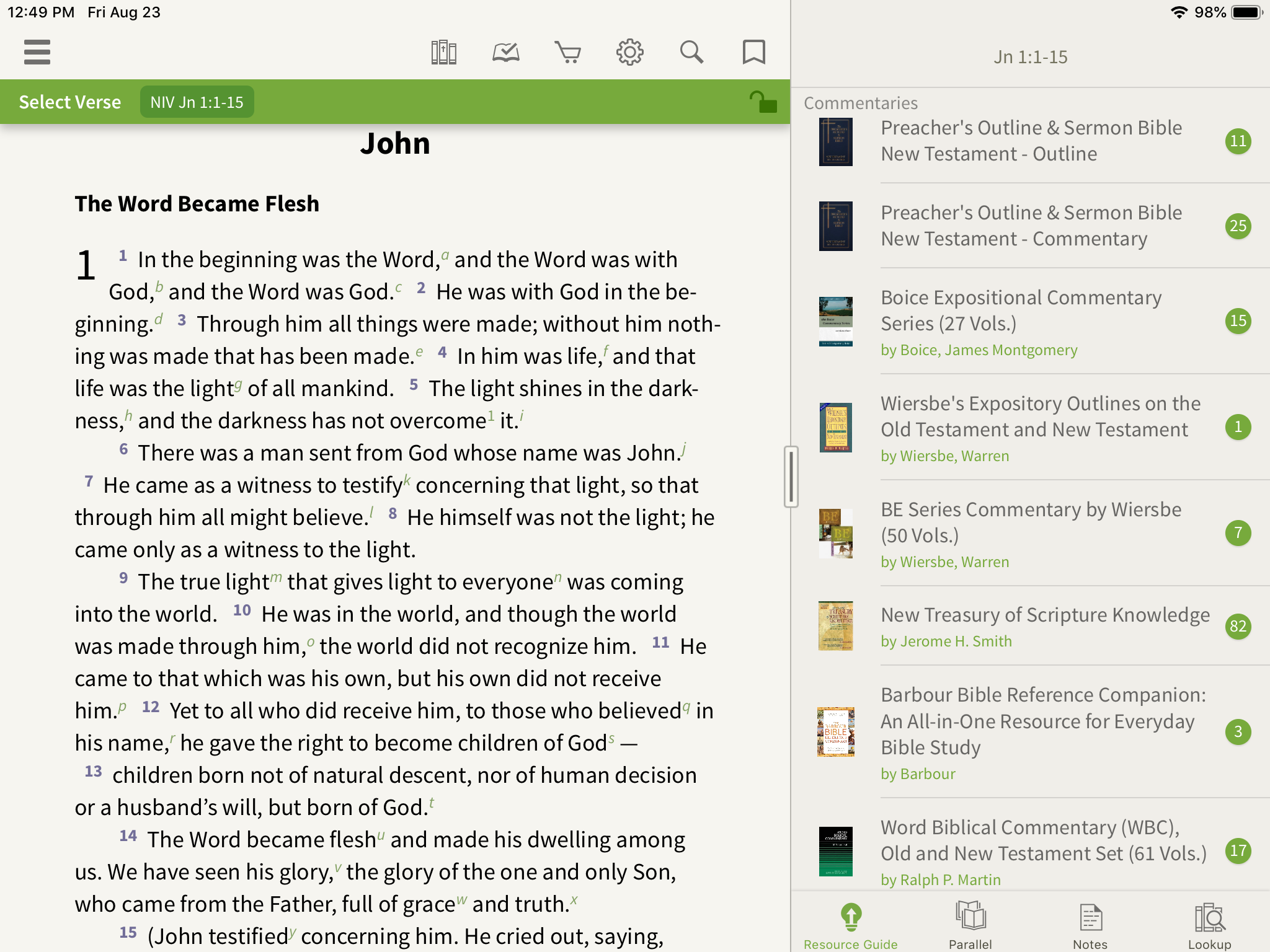Viewport: 1270px width, 952px height.
Task: Open the reading plan icon
Action: (506, 52)
